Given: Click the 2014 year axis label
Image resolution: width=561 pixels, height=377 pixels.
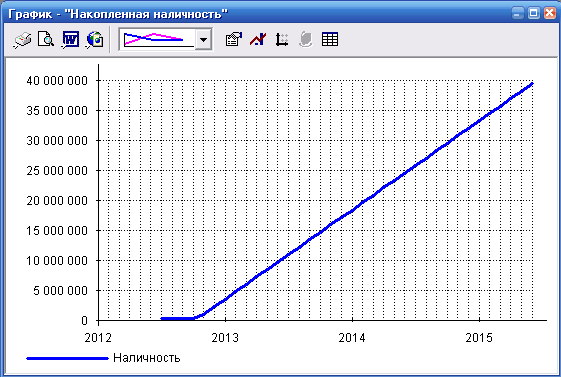Looking at the screenshot, I should (352, 338).
